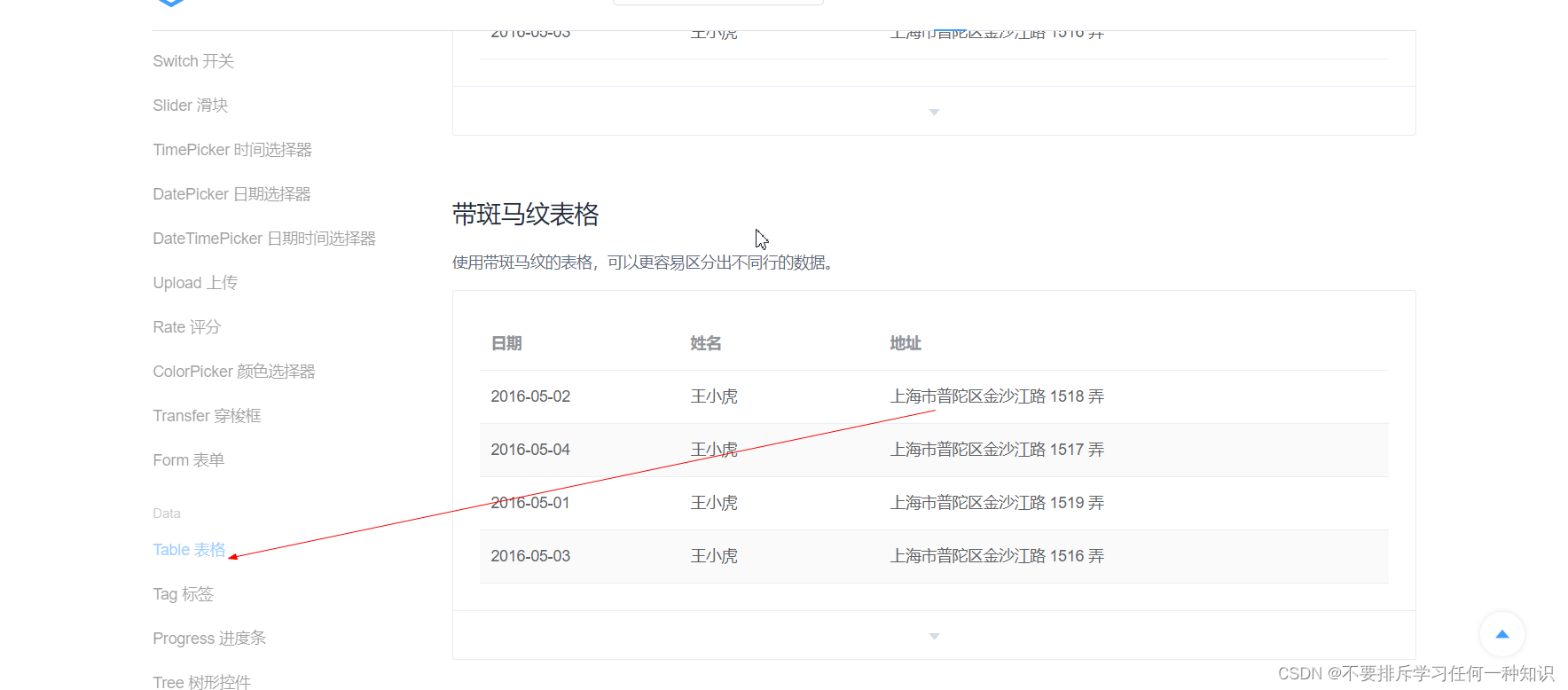The image size is (1568, 690).
Task: Click the 地址 column header
Action: click(x=906, y=343)
